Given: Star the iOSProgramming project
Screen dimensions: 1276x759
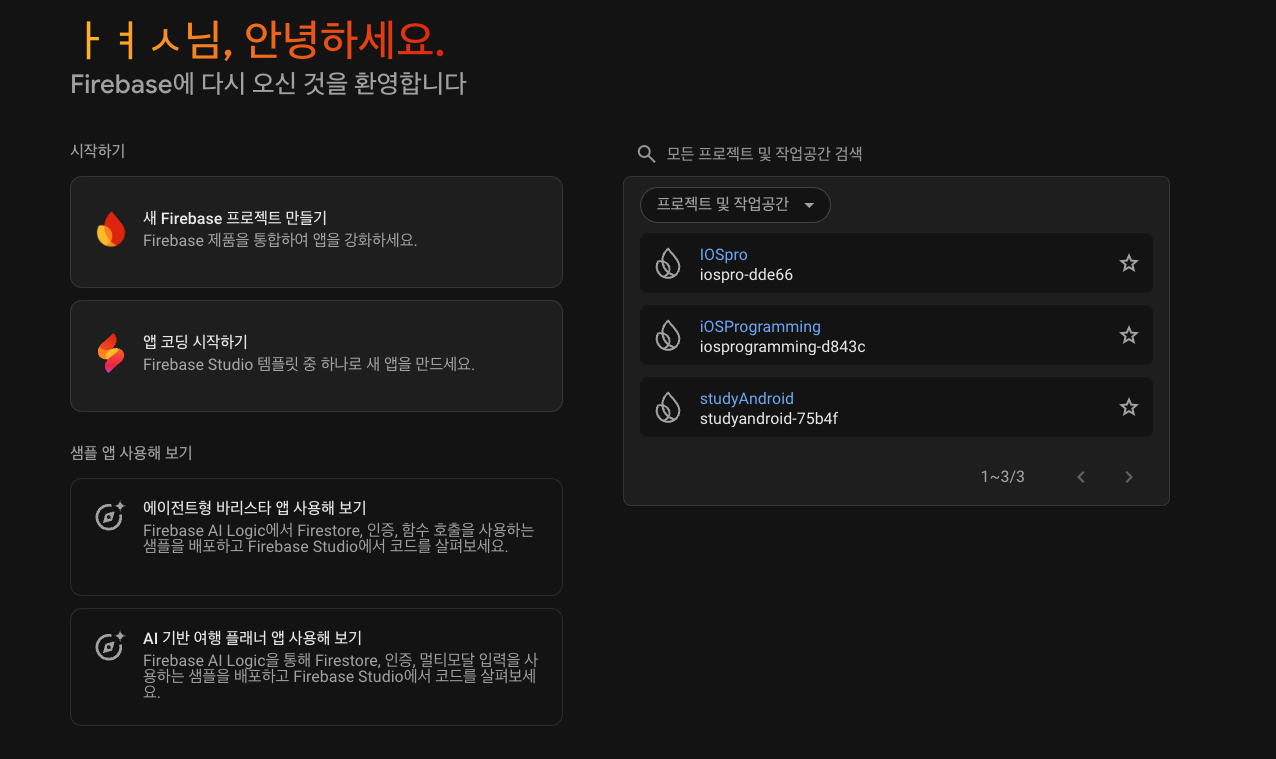Looking at the screenshot, I should tap(1129, 335).
